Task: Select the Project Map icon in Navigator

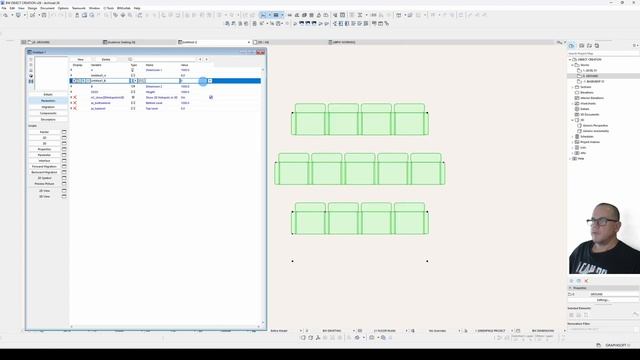Action: (571, 46)
